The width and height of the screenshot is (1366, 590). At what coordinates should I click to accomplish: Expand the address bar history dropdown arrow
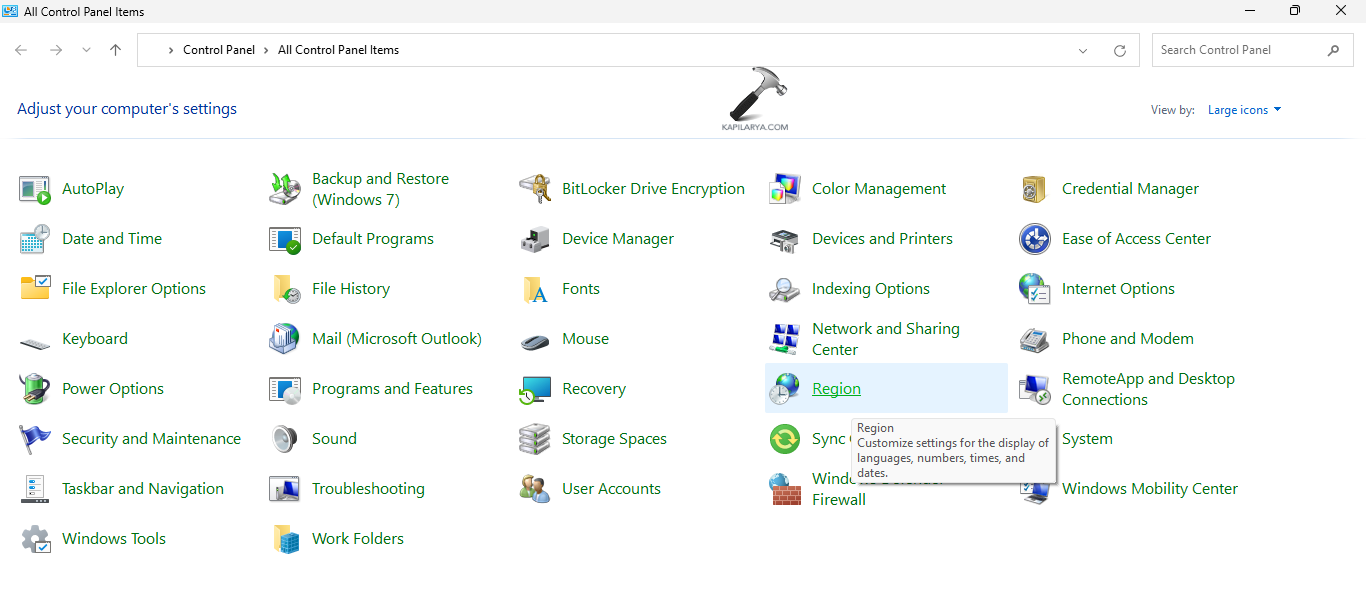1083,50
